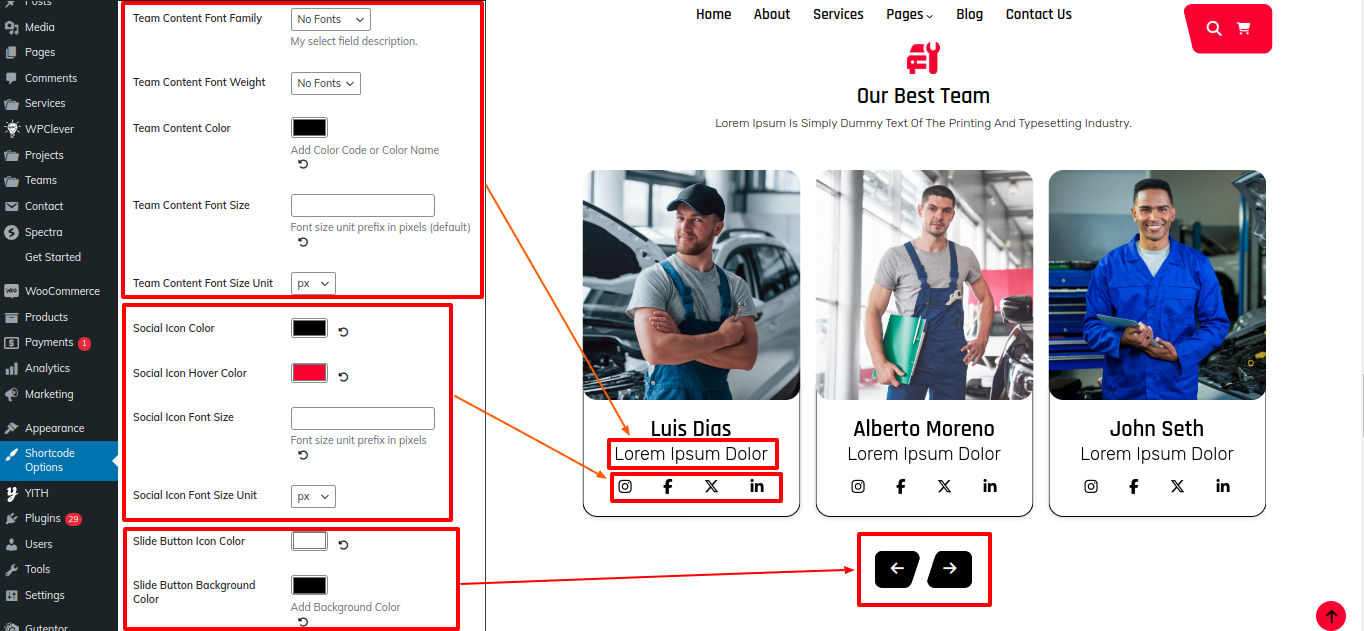Open Blog in site navigation
1364x631 pixels.
[x=969, y=14]
